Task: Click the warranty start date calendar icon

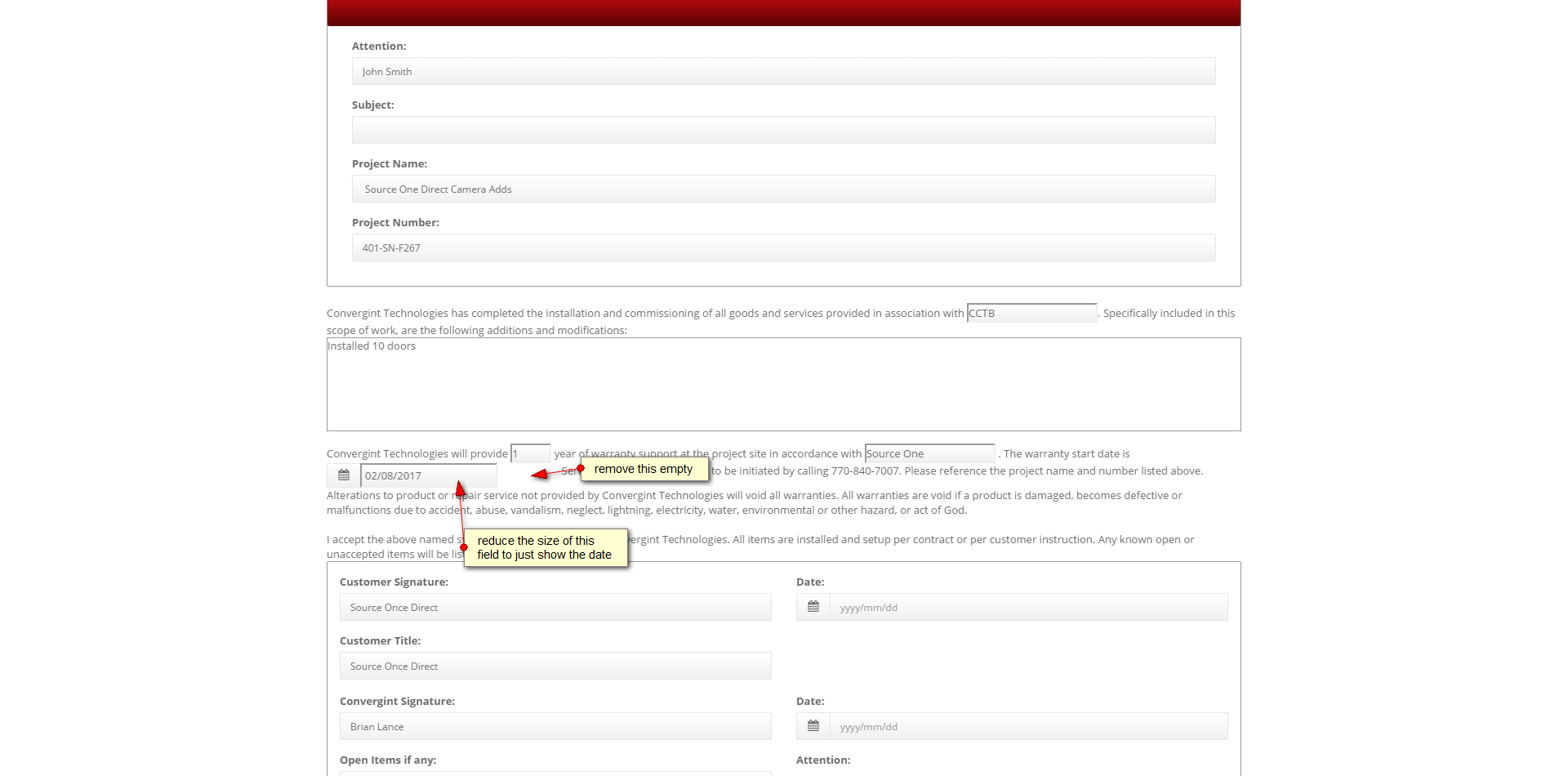Action: click(344, 475)
